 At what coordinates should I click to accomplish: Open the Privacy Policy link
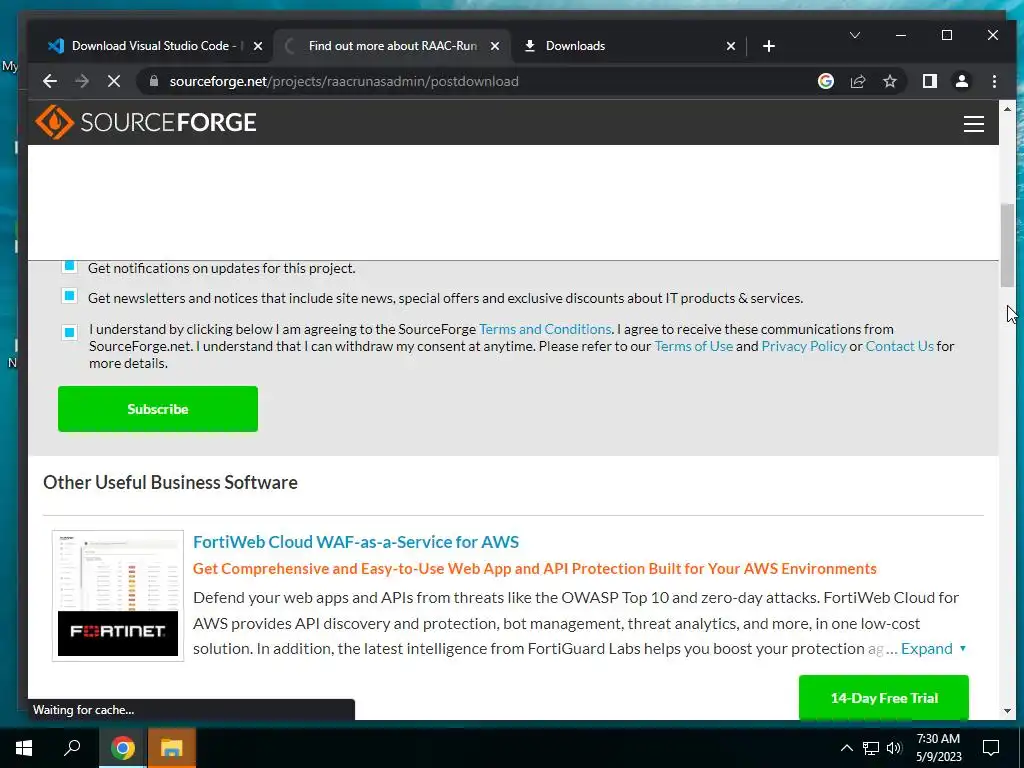(804, 346)
